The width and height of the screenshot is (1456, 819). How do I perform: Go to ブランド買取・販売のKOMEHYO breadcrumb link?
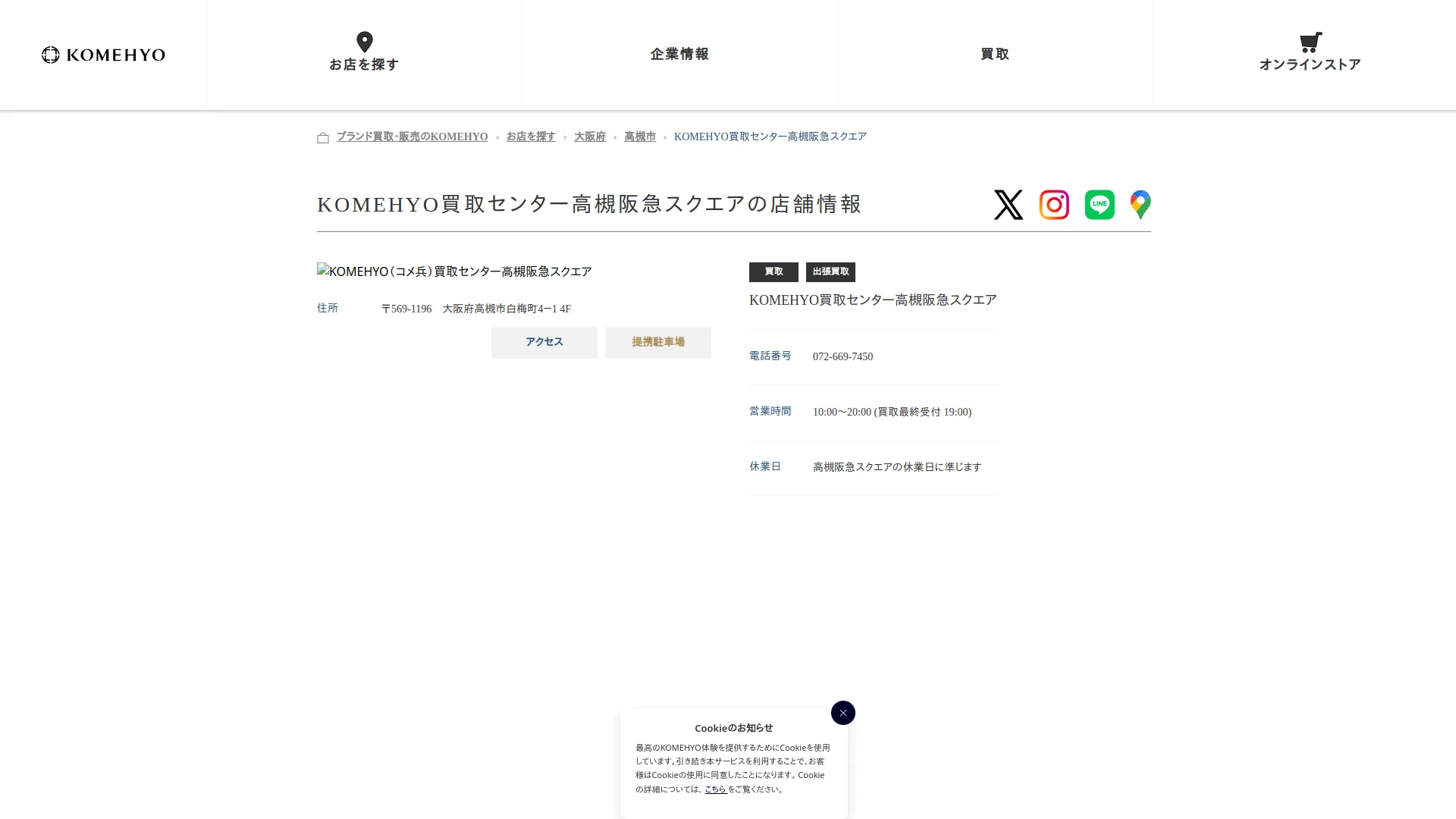[412, 137]
